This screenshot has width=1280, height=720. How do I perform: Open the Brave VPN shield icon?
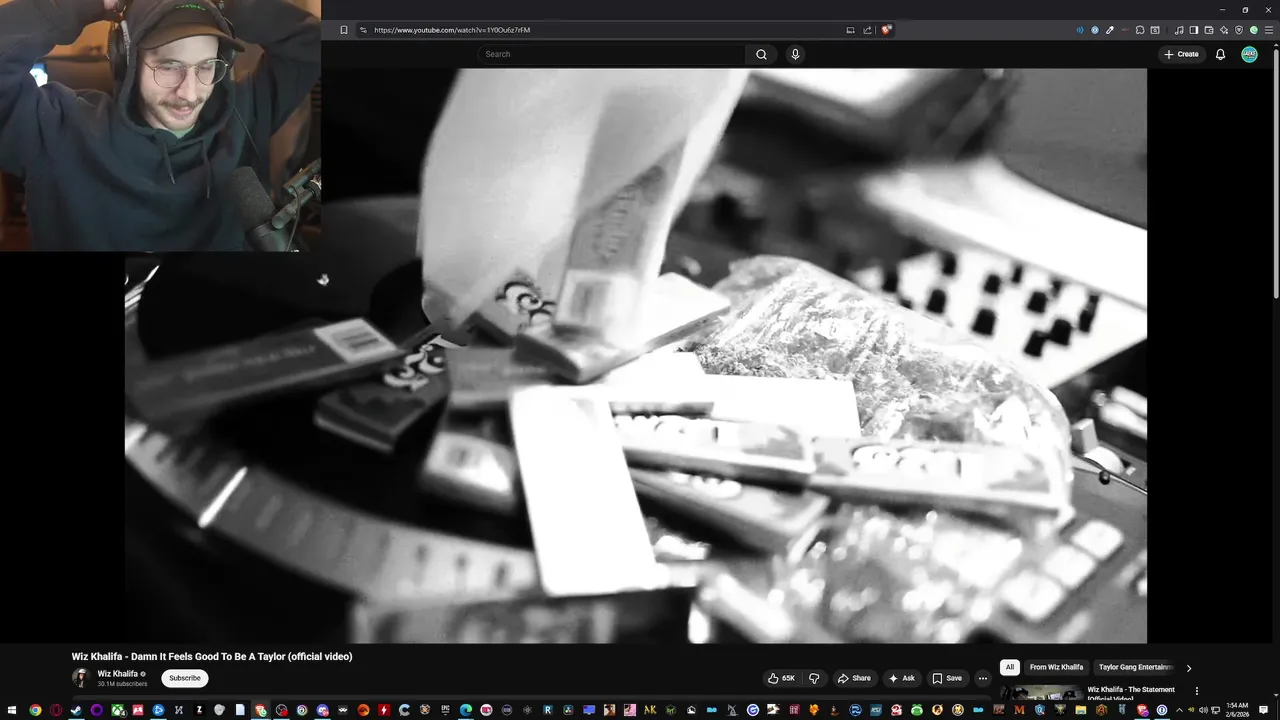point(1239,30)
